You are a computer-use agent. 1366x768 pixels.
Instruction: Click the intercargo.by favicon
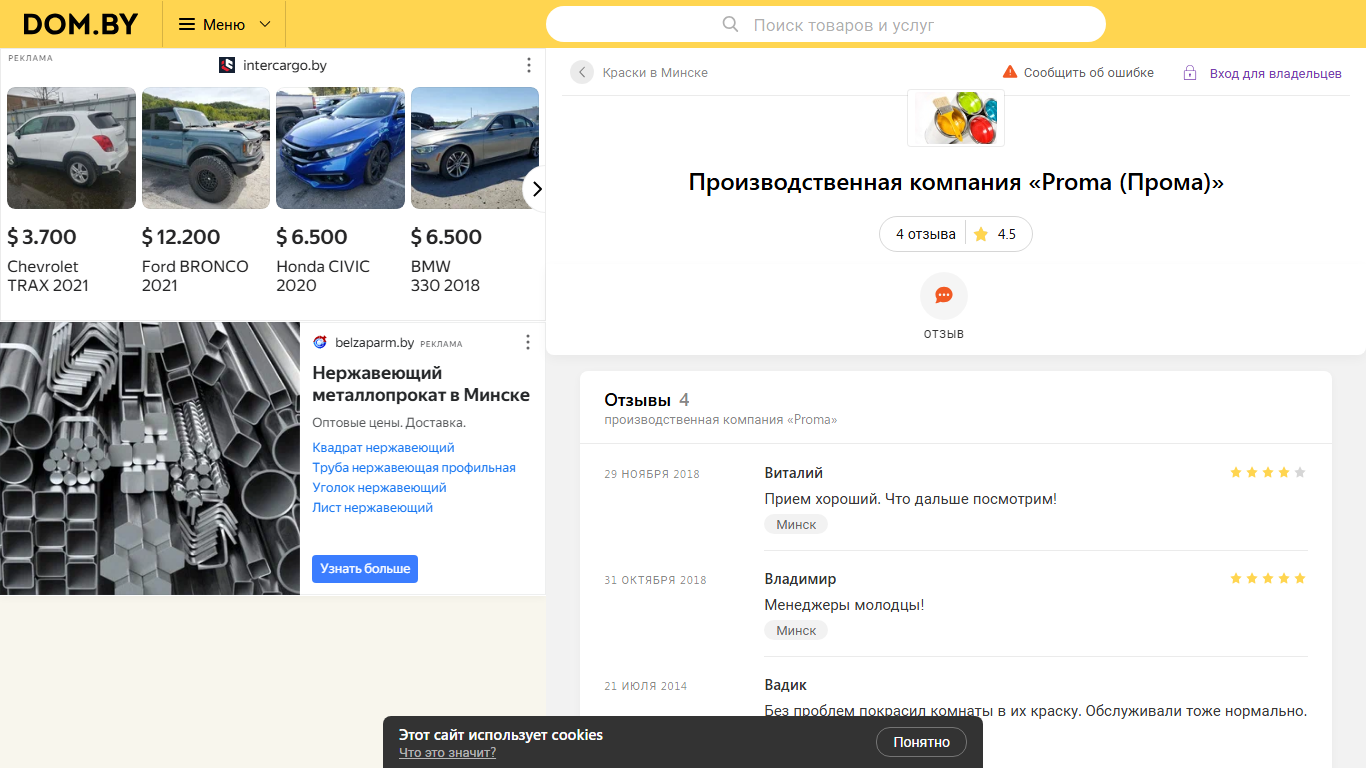coord(227,65)
